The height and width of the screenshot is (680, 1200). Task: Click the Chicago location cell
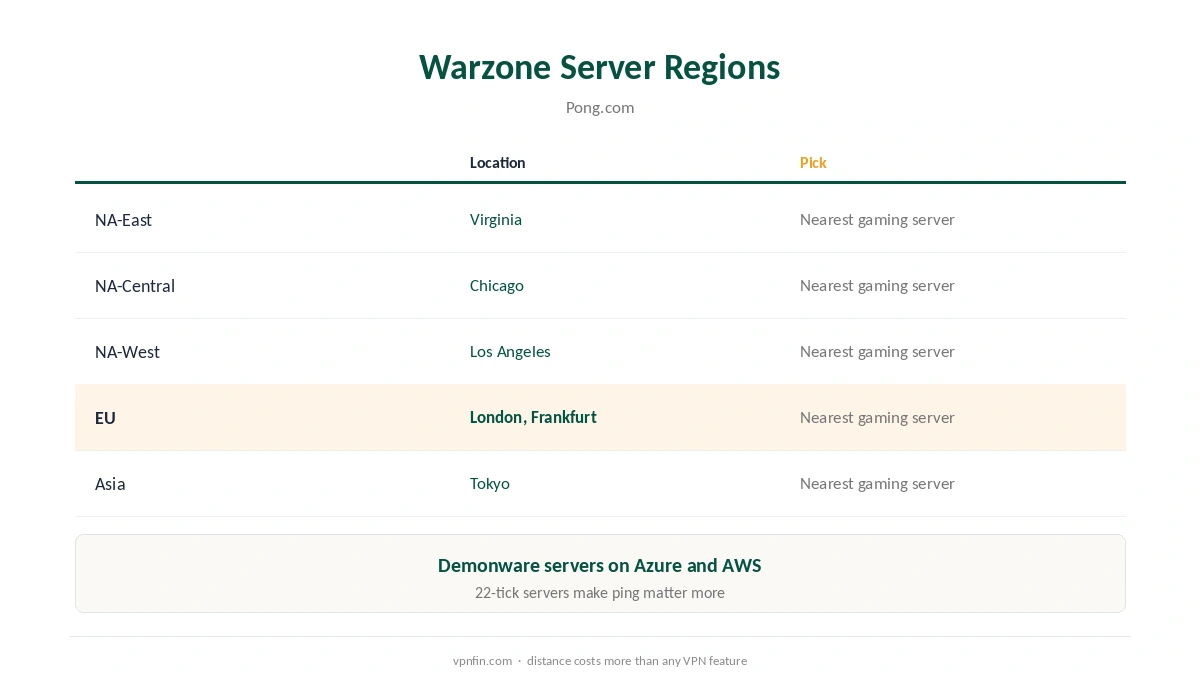497,285
